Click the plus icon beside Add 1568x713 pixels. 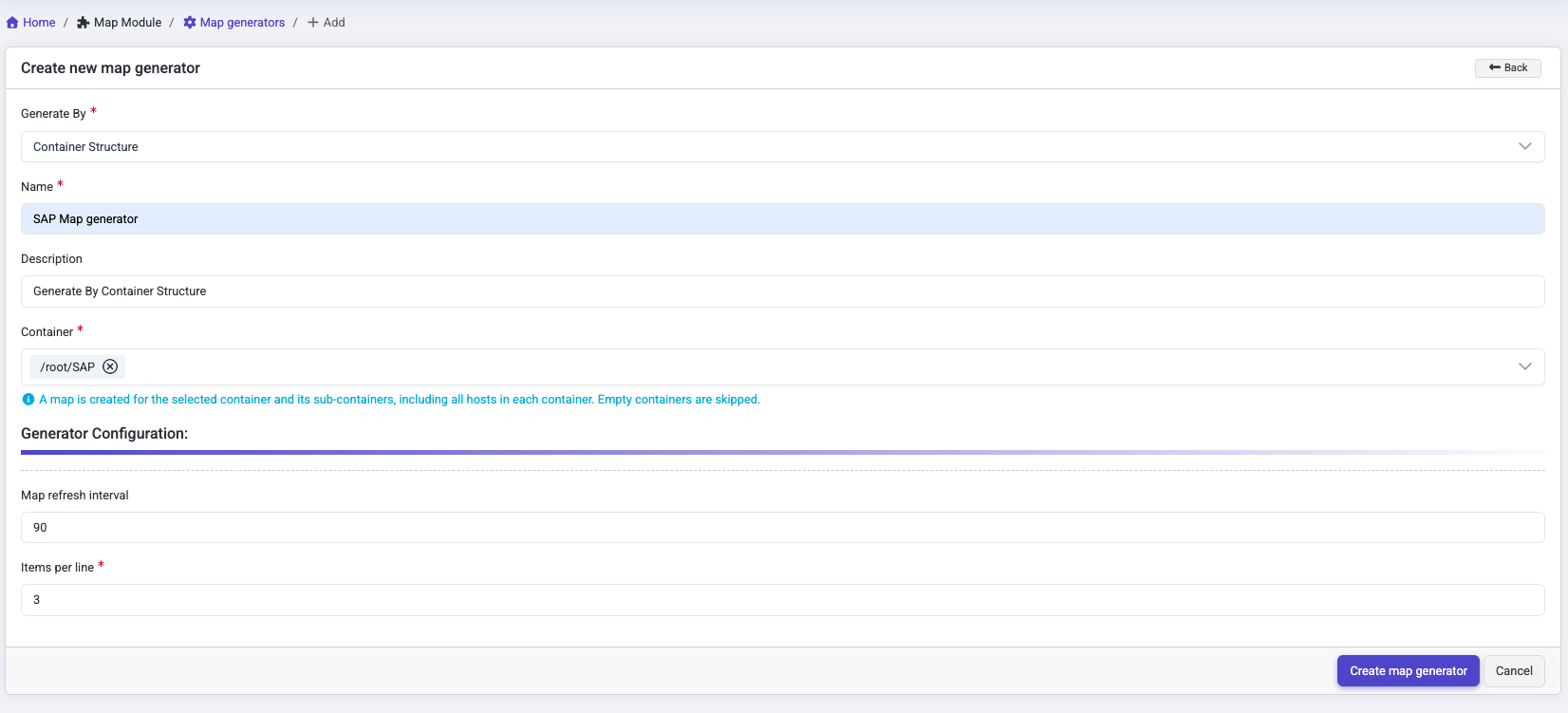click(312, 23)
